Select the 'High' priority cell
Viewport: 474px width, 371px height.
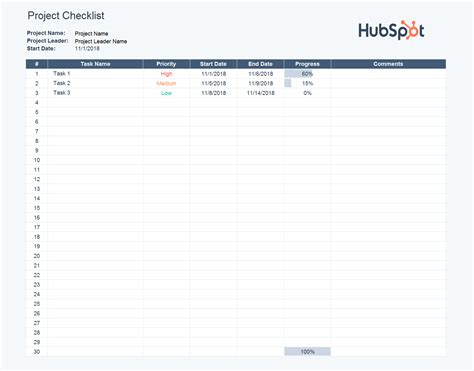click(x=166, y=74)
